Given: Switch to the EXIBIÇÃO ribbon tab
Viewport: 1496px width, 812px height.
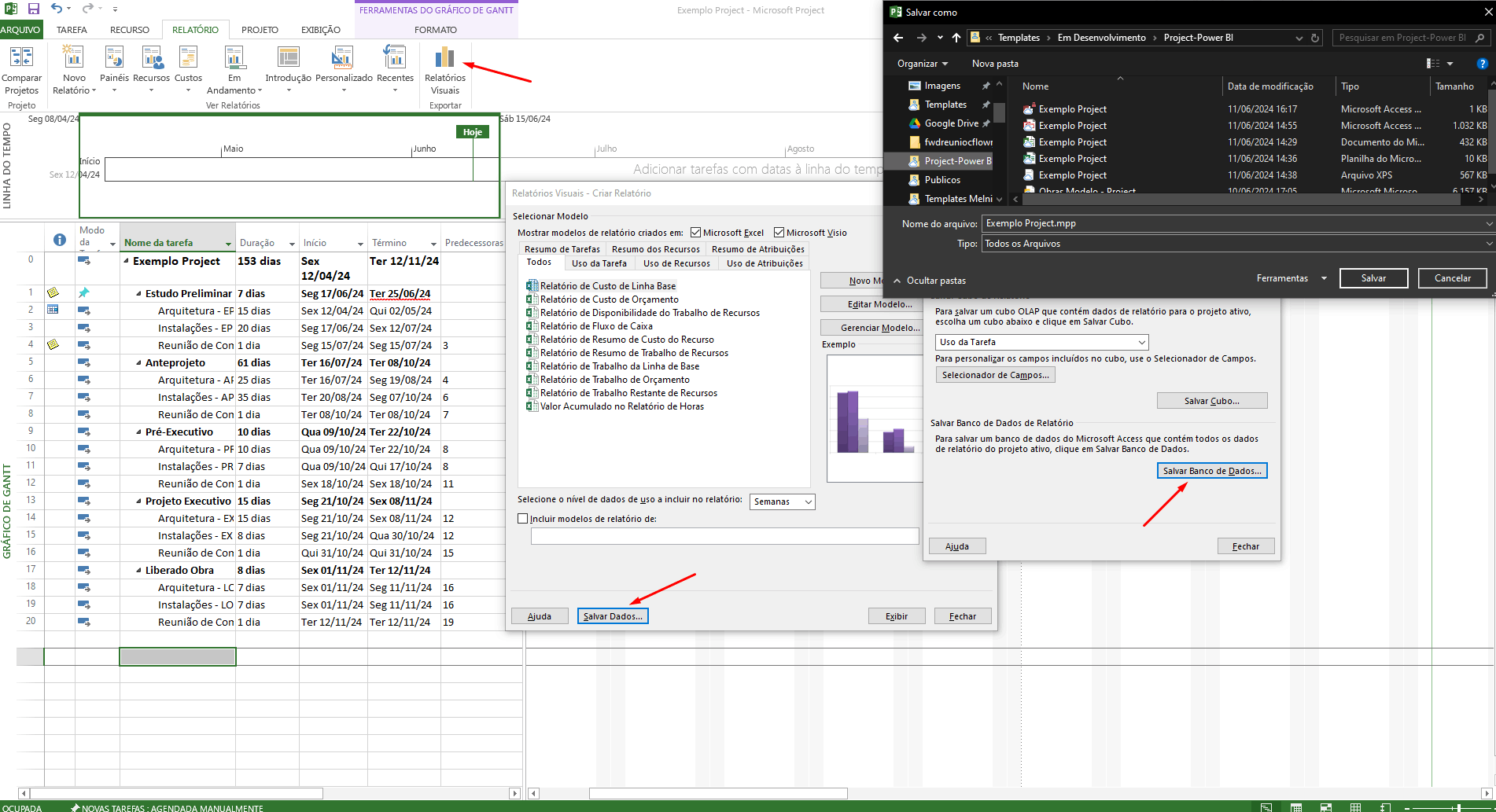Looking at the screenshot, I should 321,30.
